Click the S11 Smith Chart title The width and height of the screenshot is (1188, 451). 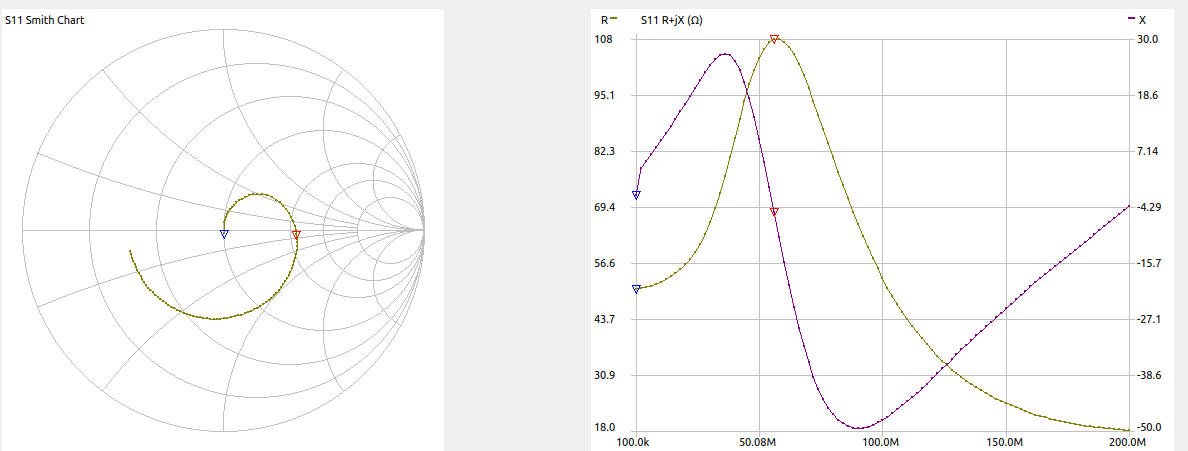45,19
